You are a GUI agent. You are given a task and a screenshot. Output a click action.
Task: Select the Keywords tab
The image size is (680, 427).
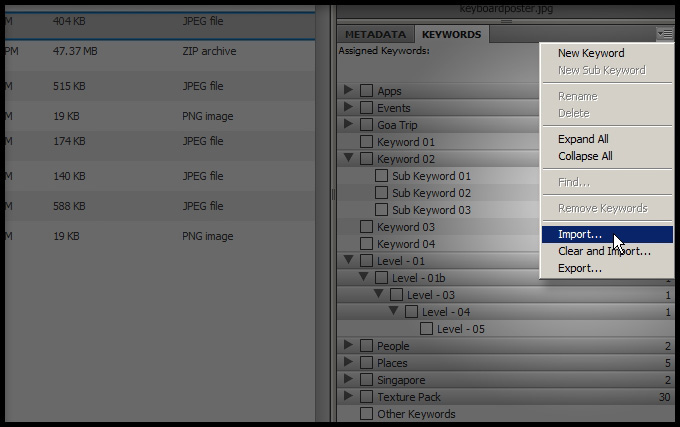point(451,35)
